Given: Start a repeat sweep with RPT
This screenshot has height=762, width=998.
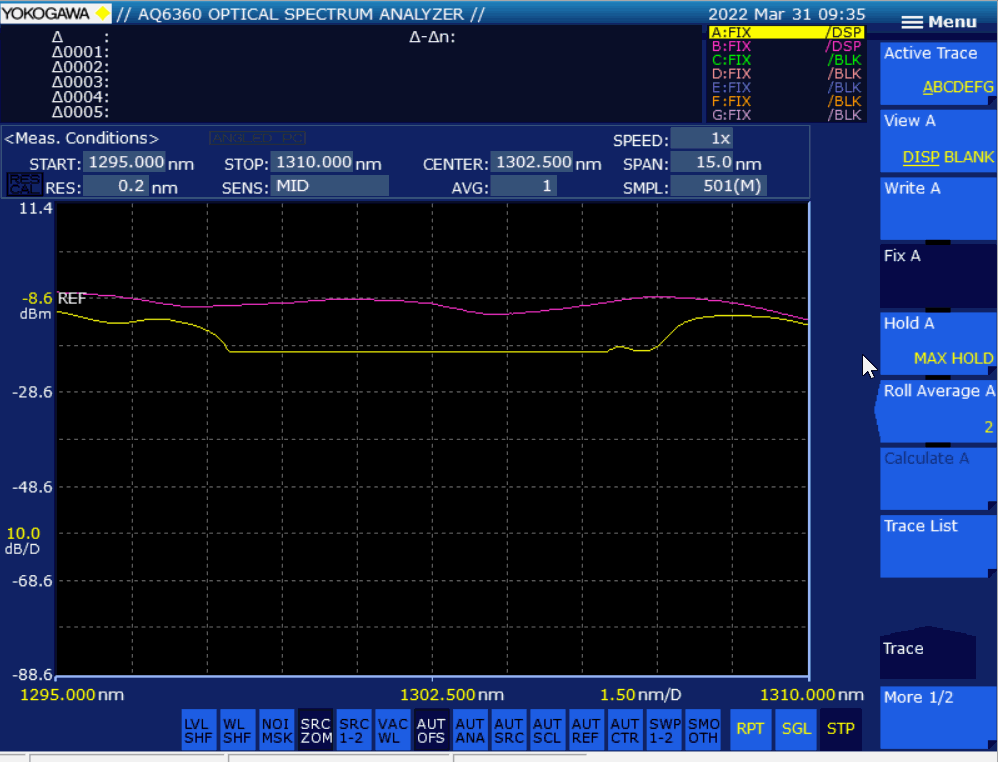Looking at the screenshot, I should tap(750, 730).
